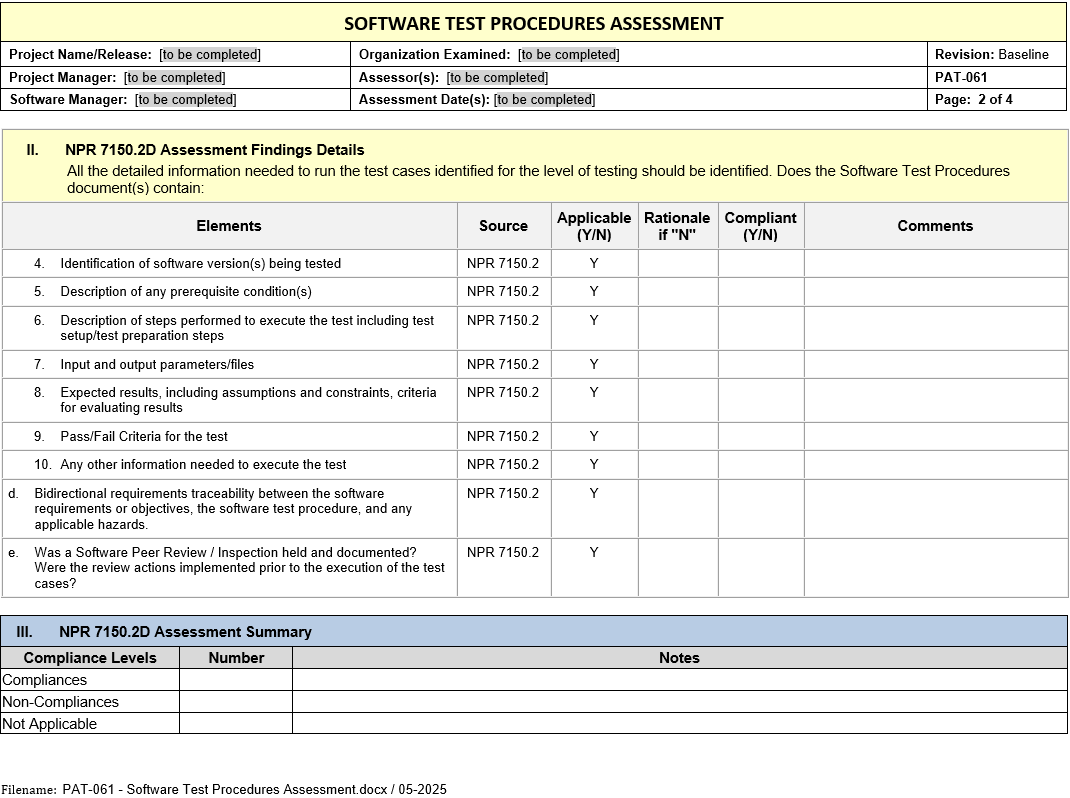This screenshot has height=798, width=1070.
Task: Click the Compliant cell for Bidirectional requirements traceability row
Action: (x=760, y=509)
